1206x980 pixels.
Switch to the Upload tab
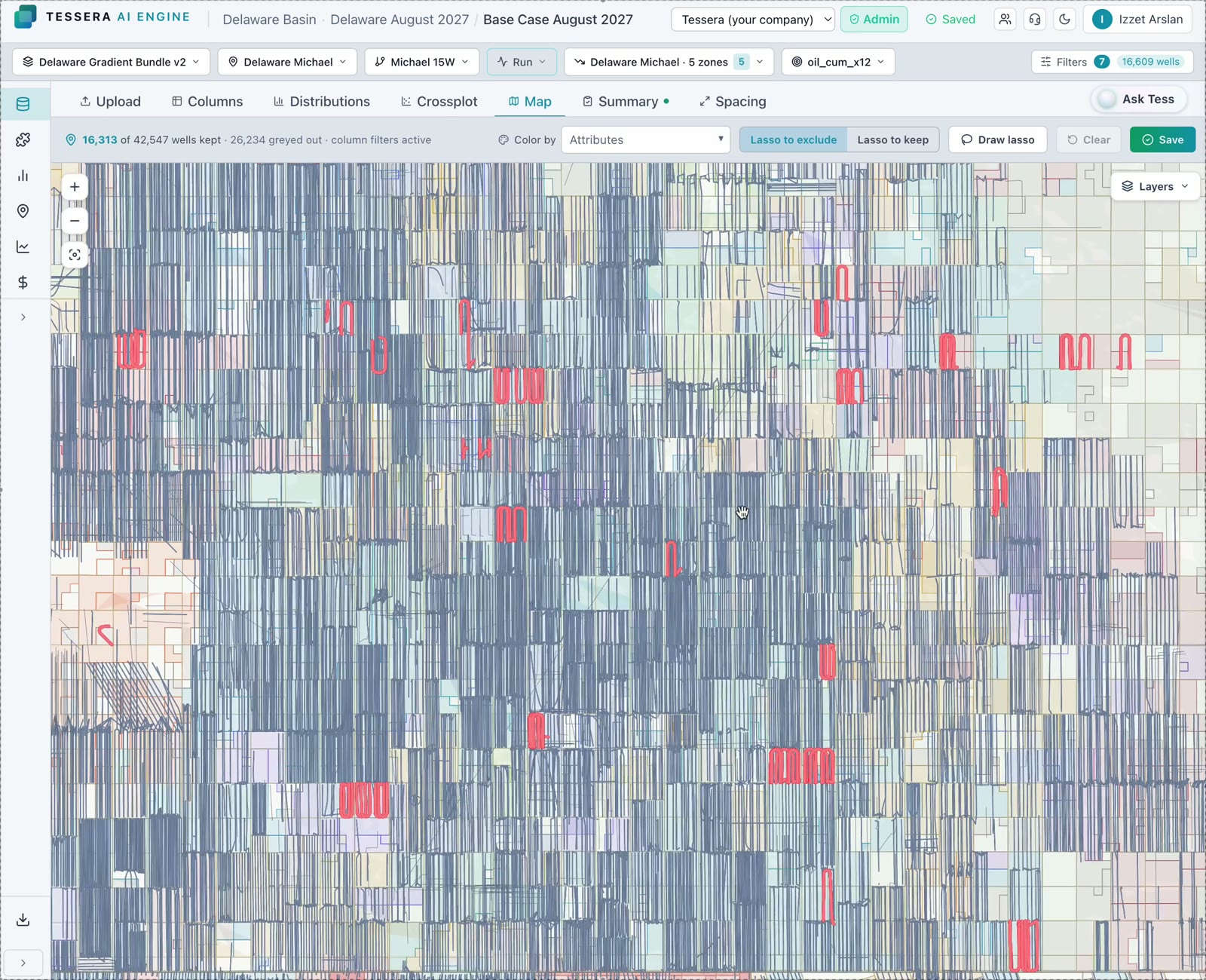coord(110,101)
